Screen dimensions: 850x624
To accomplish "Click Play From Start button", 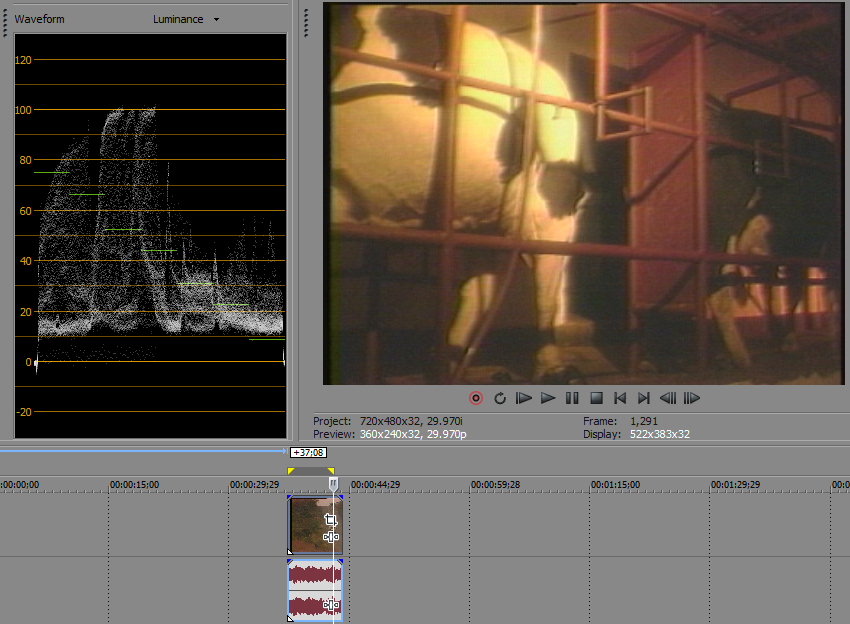I will coord(524,398).
